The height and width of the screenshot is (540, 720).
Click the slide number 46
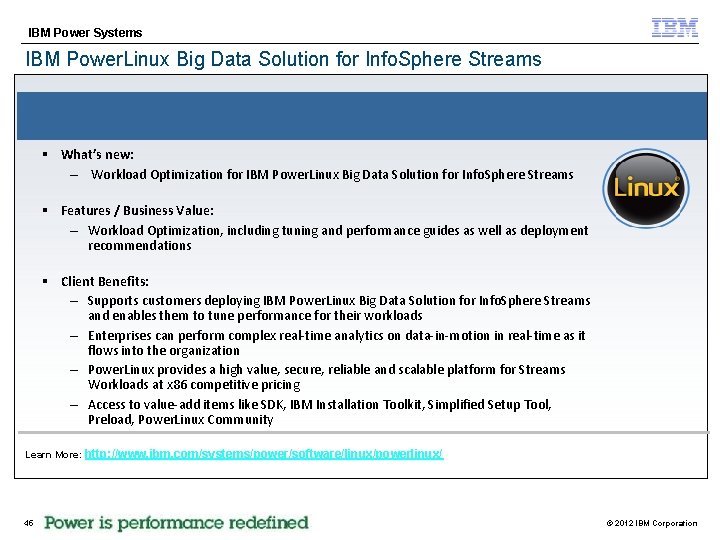pyautogui.click(x=28, y=523)
